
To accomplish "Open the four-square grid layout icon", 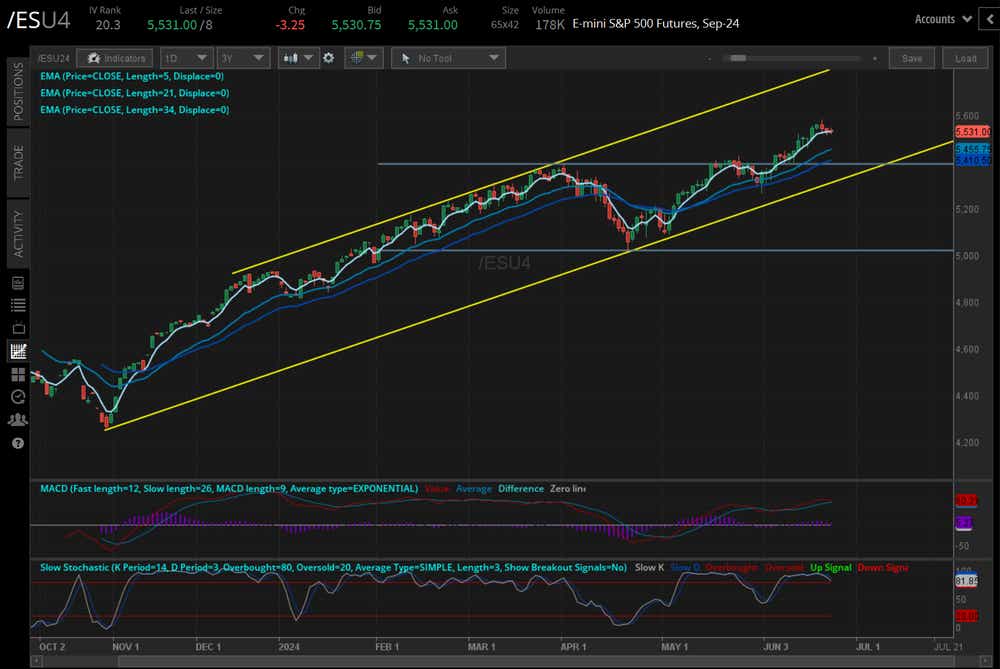I will coord(18,374).
